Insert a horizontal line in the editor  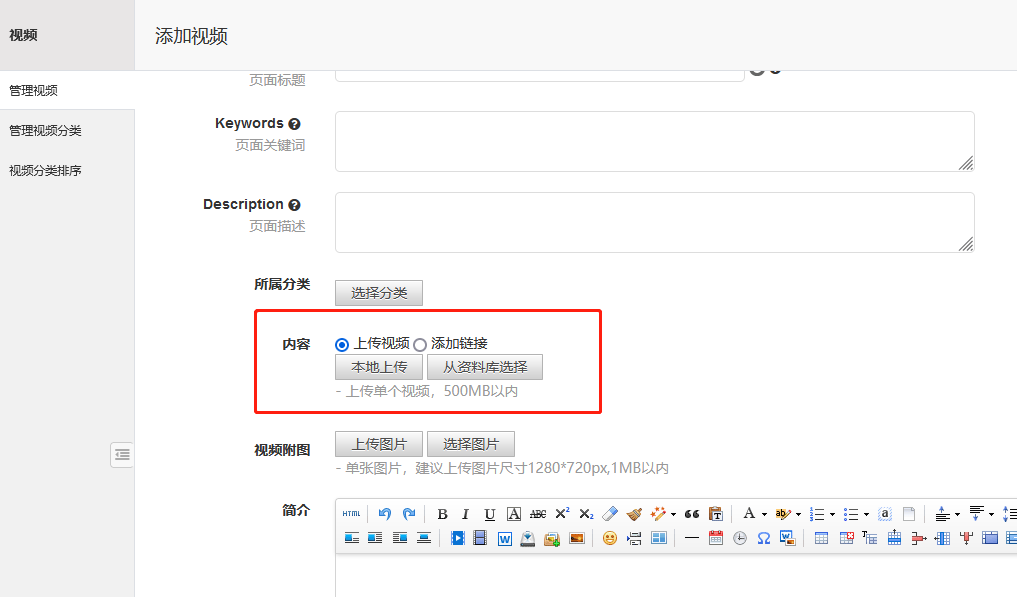click(690, 537)
